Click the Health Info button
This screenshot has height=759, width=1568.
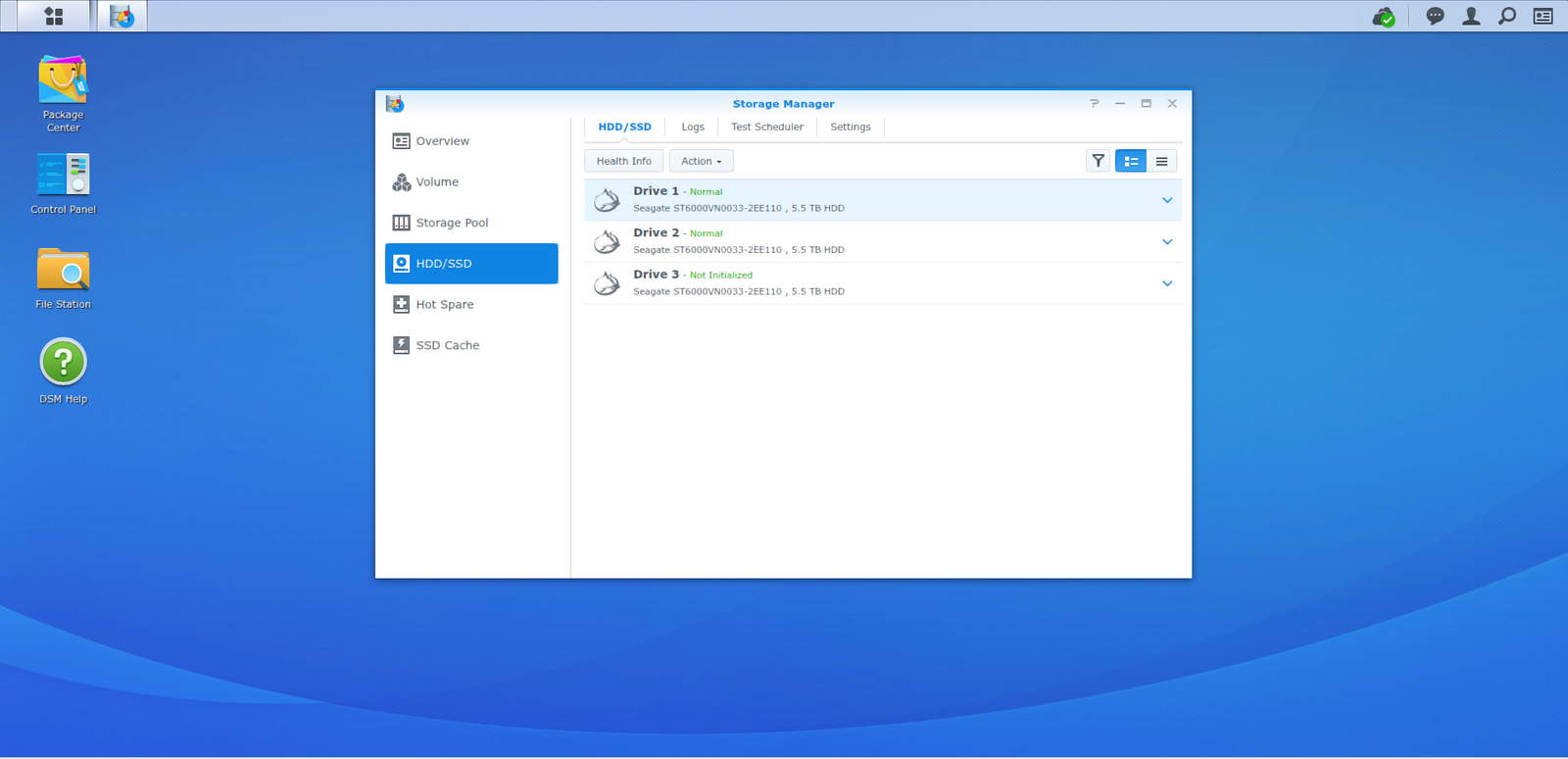click(x=623, y=161)
